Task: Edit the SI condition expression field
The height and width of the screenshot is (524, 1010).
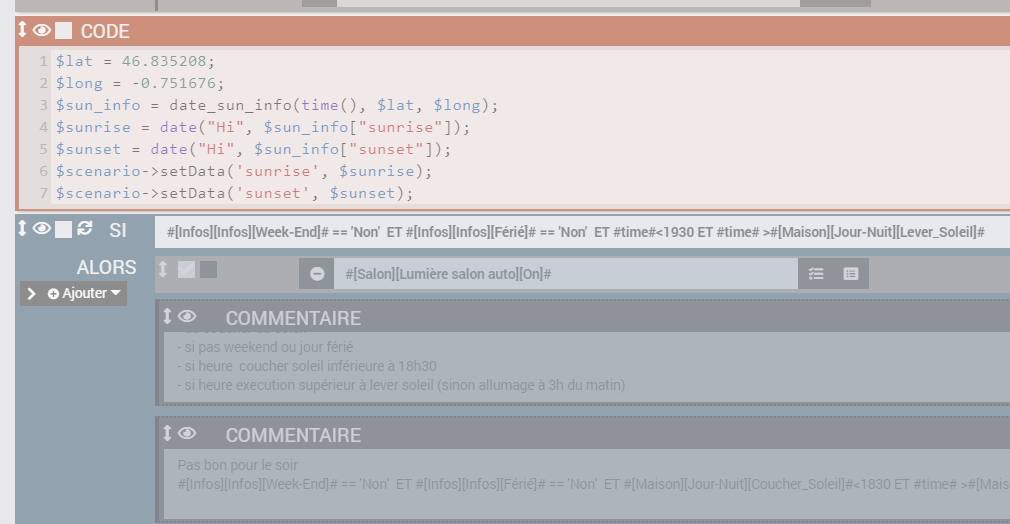Action: (x=582, y=232)
